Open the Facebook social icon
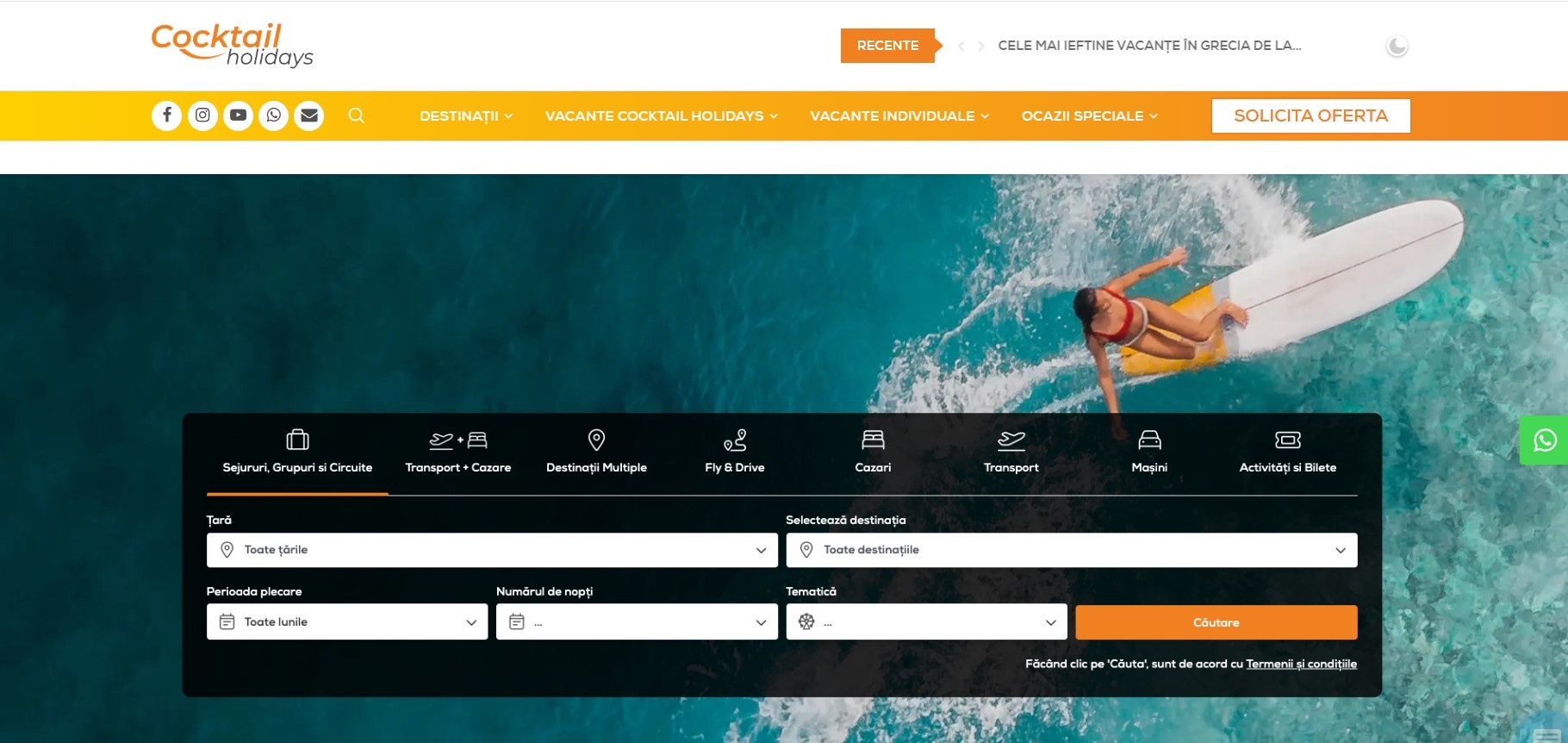This screenshot has width=1568, height=743. pos(166,116)
